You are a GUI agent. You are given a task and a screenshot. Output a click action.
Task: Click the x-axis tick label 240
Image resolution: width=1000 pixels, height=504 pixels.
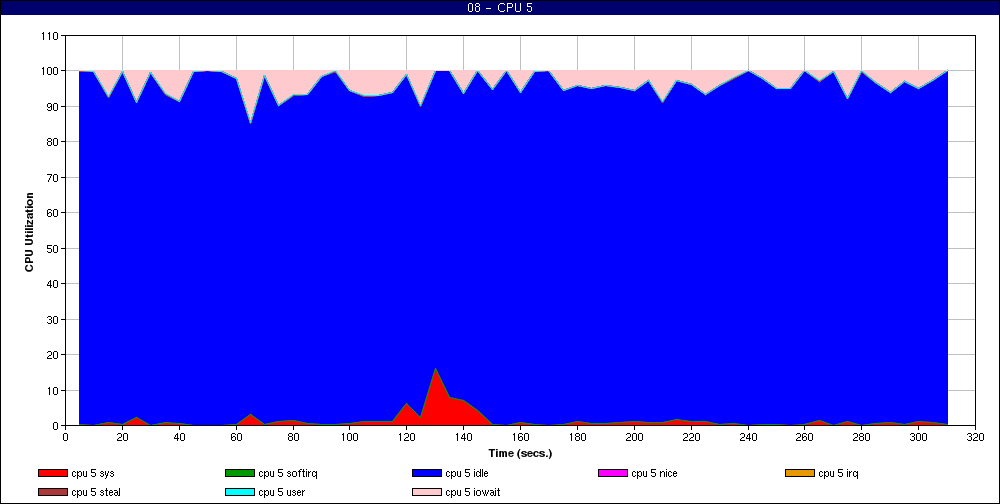point(747,437)
